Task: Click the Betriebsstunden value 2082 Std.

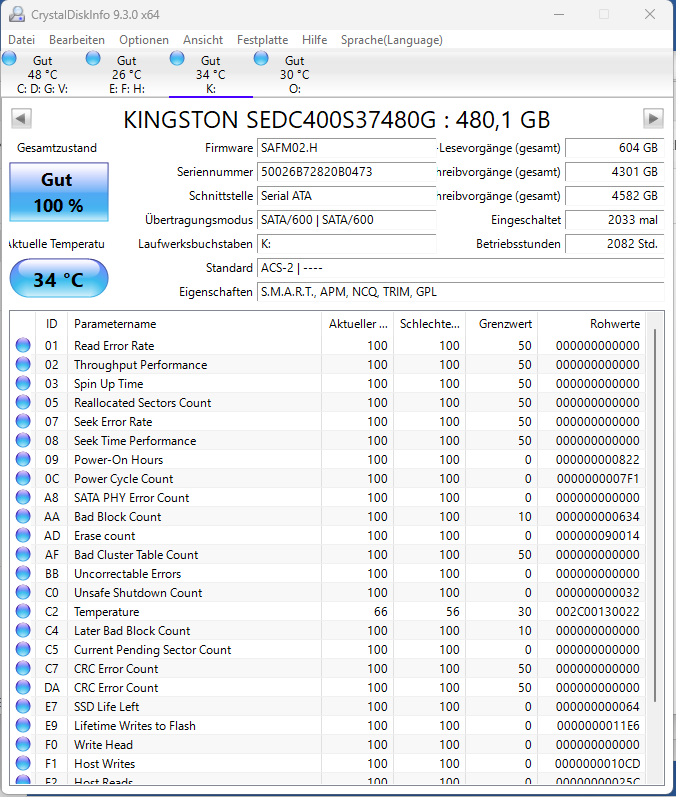Action: pyautogui.click(x=614, y=243)
